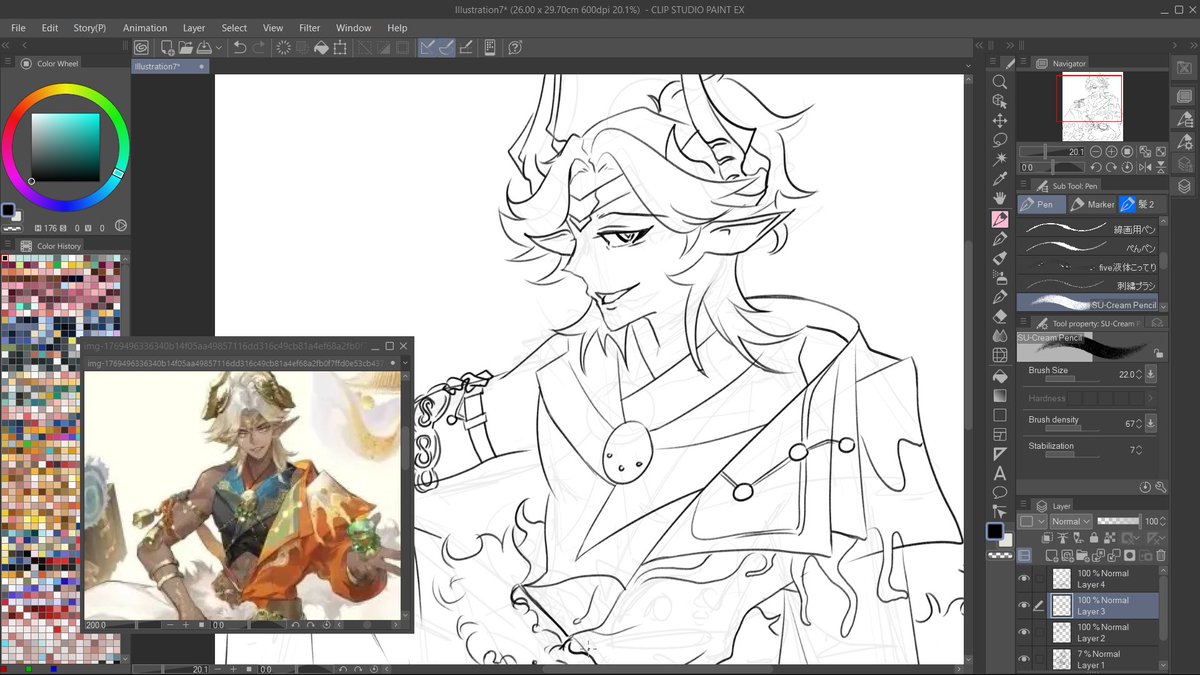Screen dimensions: 1200x675
Task: Click the New layer folder icon
Action: click(1084, 555)
